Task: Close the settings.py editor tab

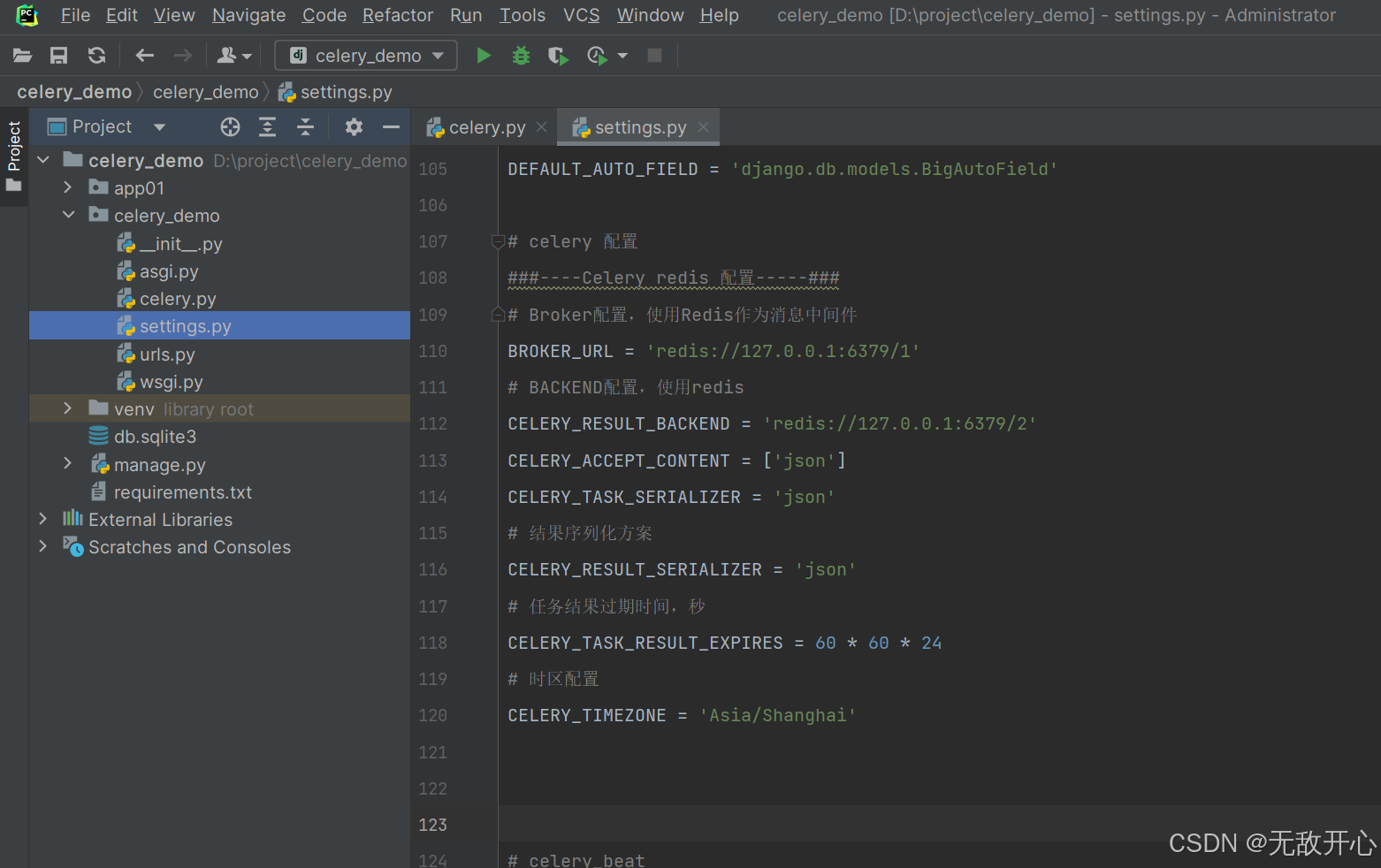Action: tap(703, 127)
